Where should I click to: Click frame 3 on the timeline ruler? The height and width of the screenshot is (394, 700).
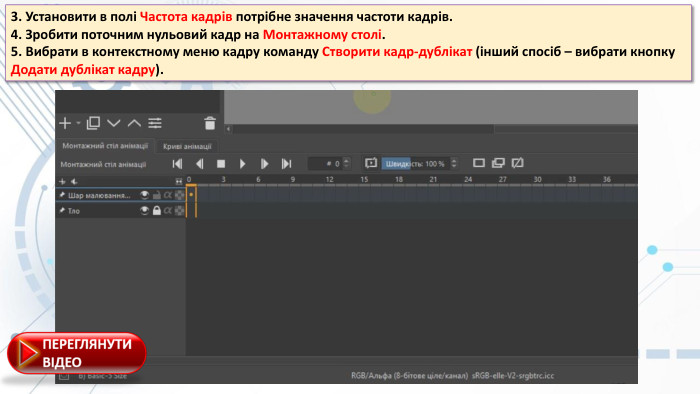[x=224, y=179]
